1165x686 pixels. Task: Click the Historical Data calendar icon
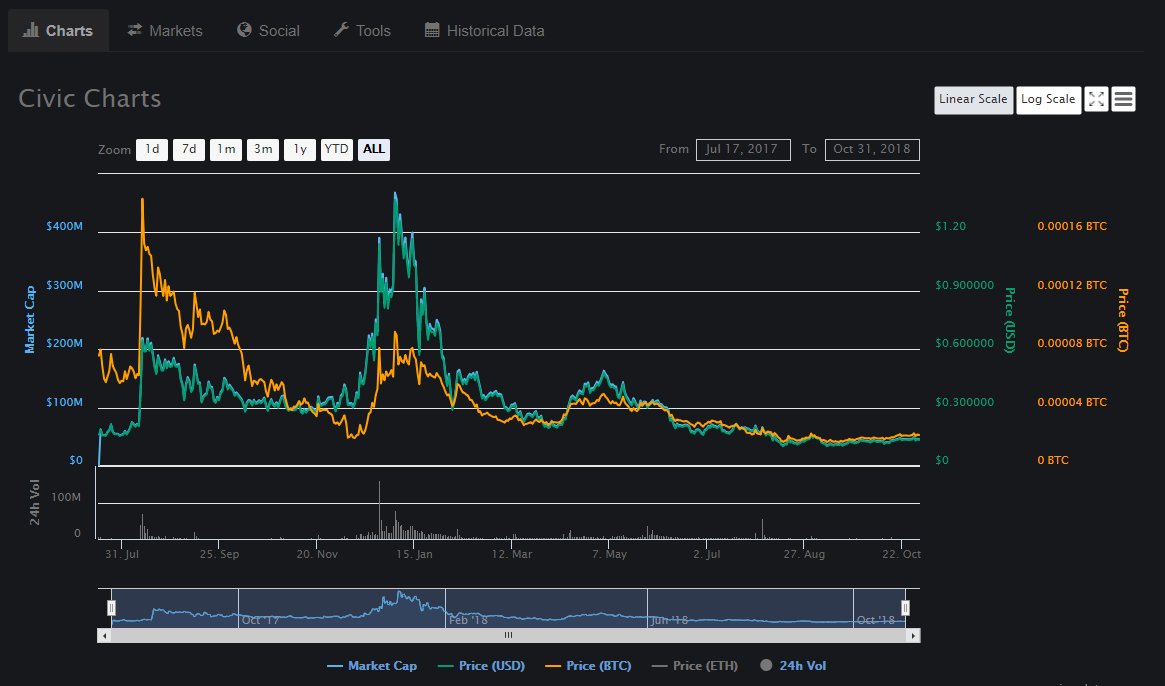432,30
